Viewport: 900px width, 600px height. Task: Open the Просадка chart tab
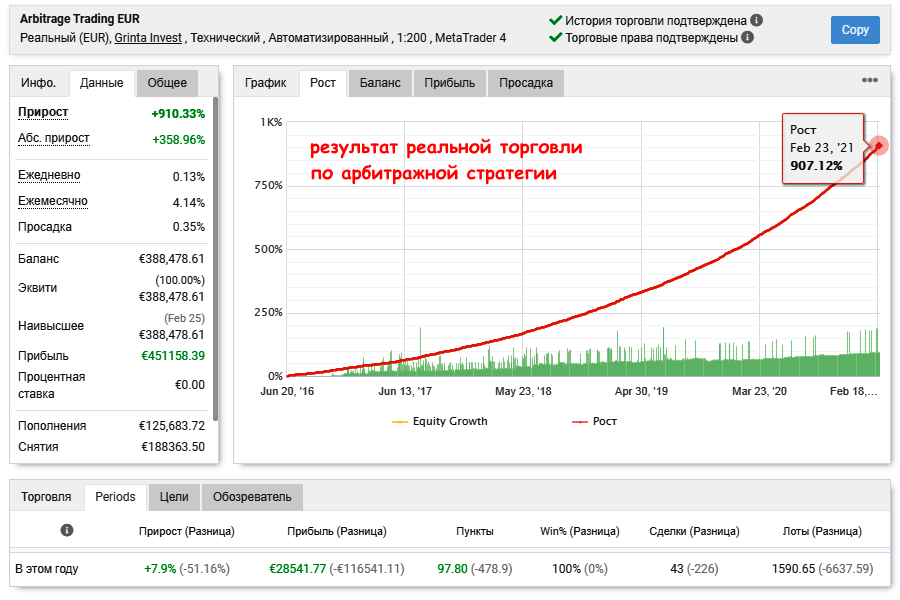(x=526, y=83)
